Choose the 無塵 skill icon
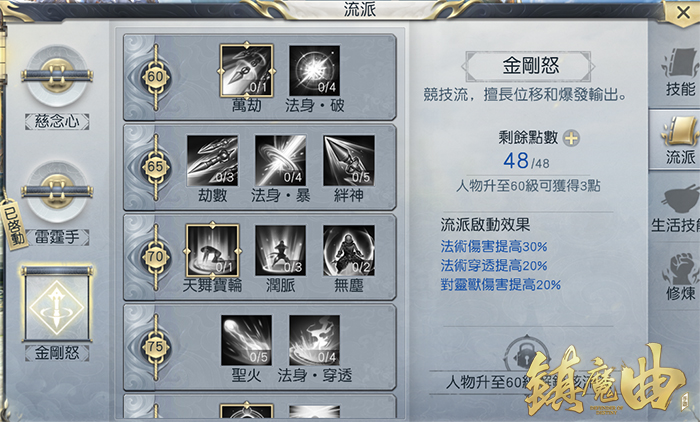 coord(349,250)
